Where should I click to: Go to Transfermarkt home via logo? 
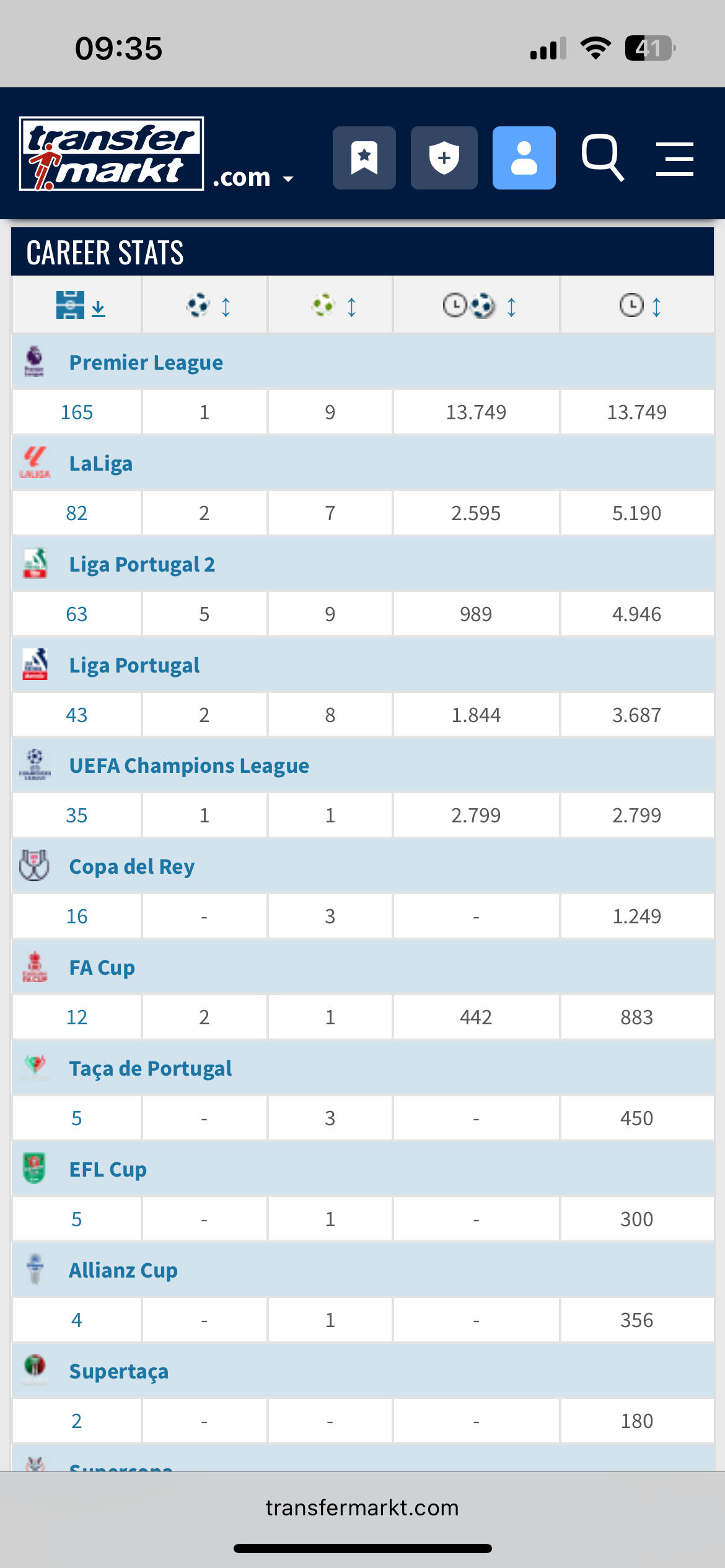(112, 154)
